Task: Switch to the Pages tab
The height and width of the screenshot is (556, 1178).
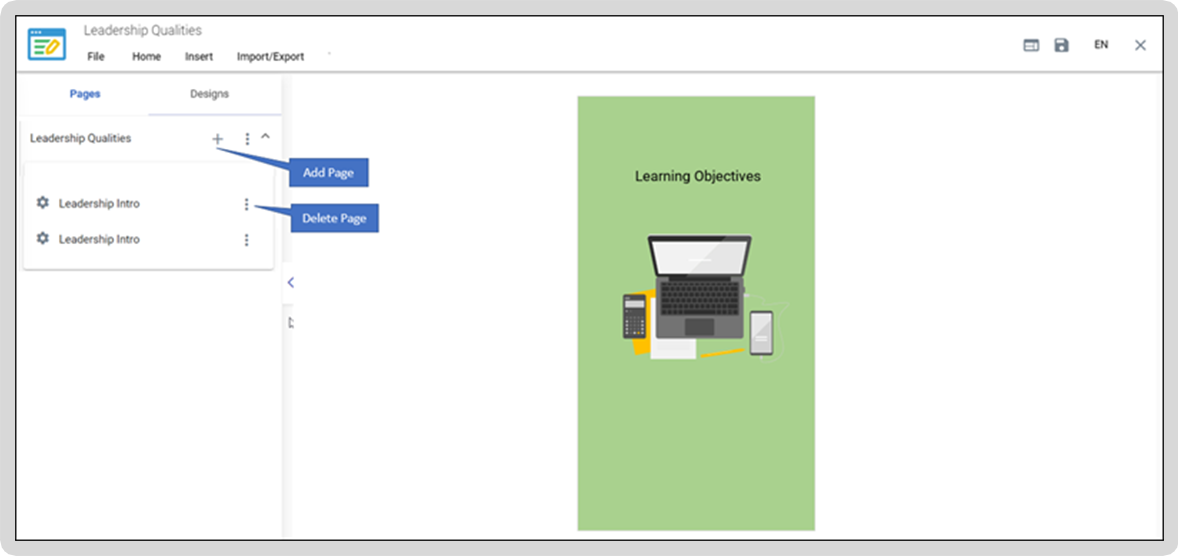Action: [85, 94]
